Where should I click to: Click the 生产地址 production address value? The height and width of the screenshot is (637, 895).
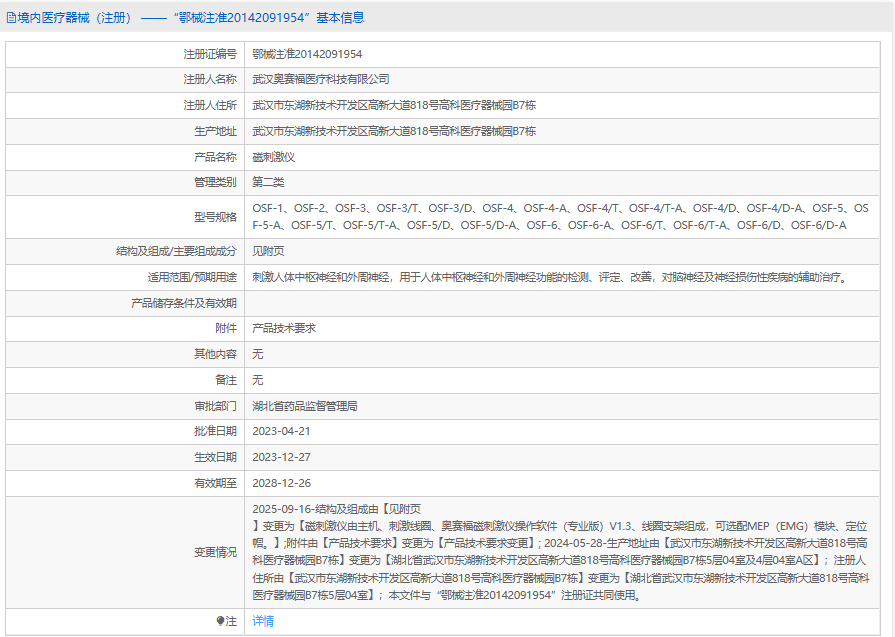(x=394, y=131)
